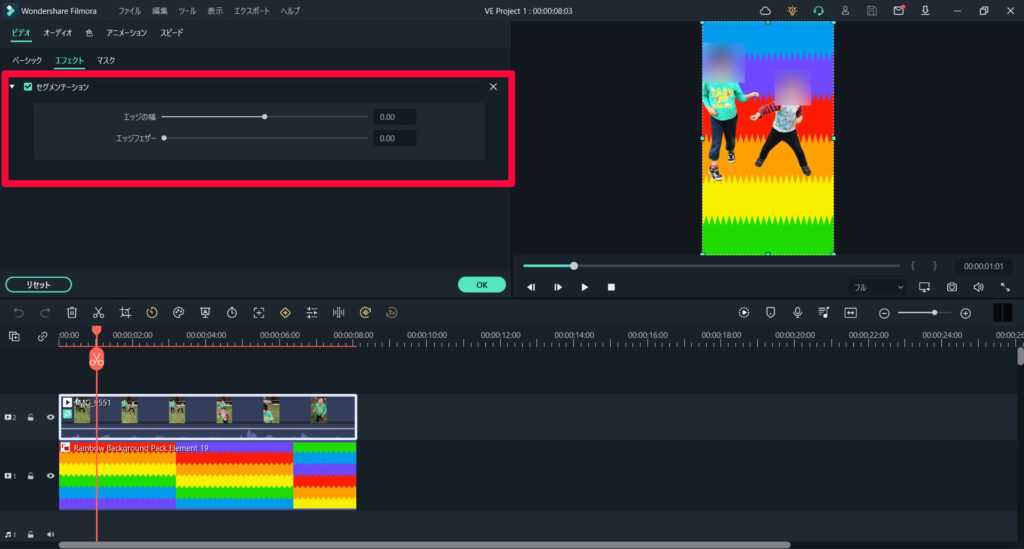Open the エクスポート menu
This screenshot has width=1024, height=549.
pyautogui.click(x=250, y=10)
